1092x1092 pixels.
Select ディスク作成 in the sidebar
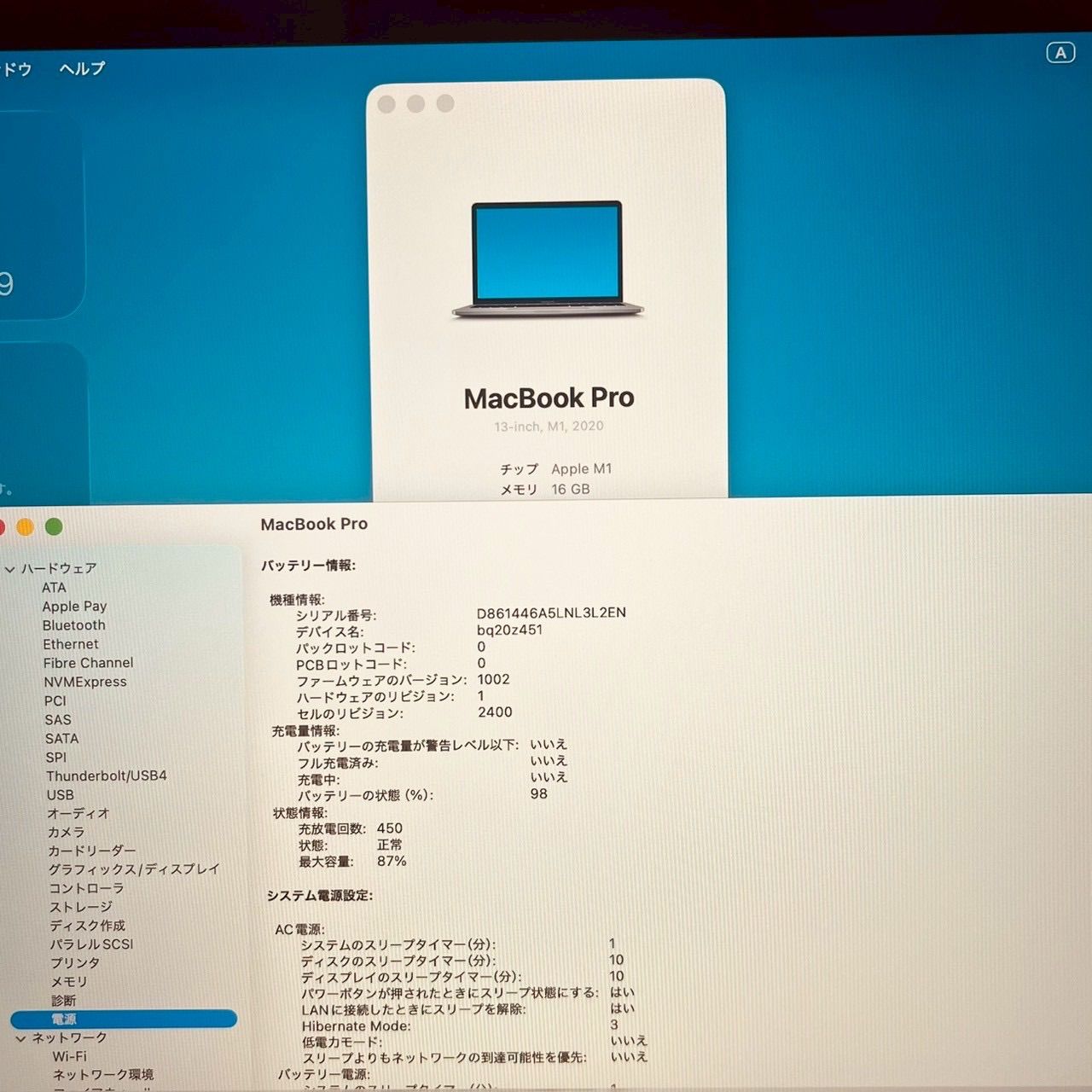pos(87,926)
